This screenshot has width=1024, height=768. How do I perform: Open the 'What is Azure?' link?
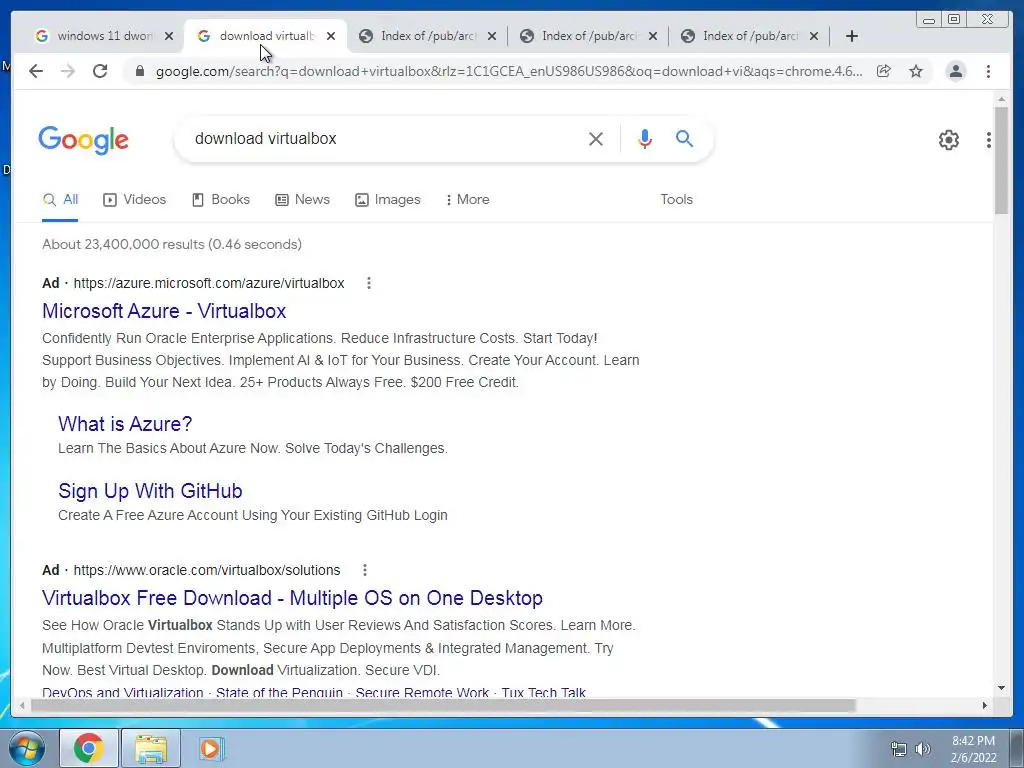point(125,424)
